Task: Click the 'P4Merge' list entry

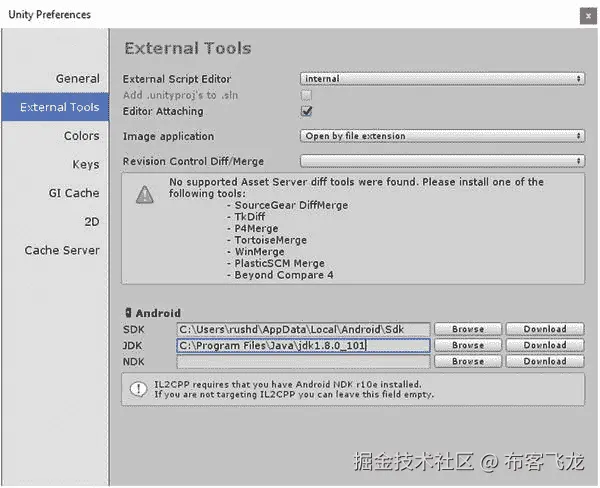Action: click(256, 228)
